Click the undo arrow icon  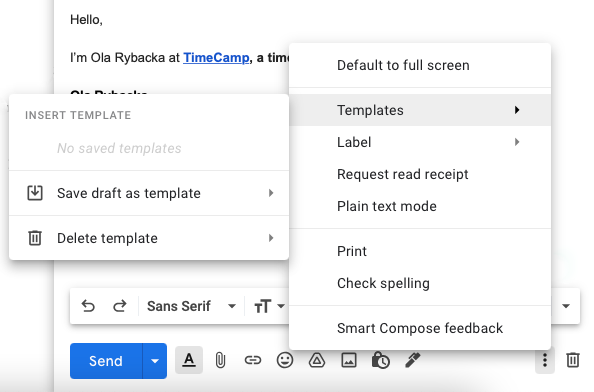pyautogui.click(x=88, y=306)
